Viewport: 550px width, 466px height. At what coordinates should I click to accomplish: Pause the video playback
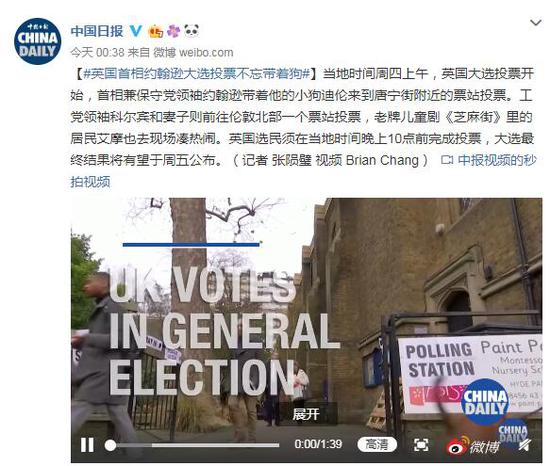pyautogui.click(x=87, y=445)
